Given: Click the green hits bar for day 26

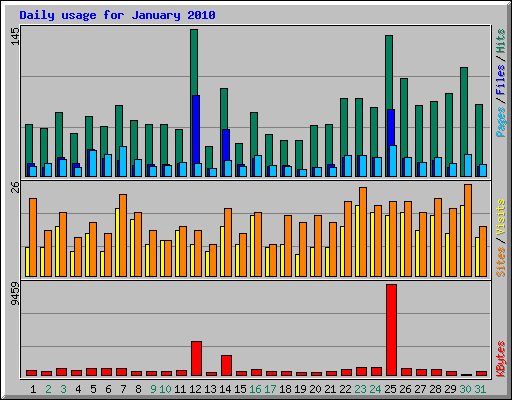Looking at the screenshot, I should (404, 118).
